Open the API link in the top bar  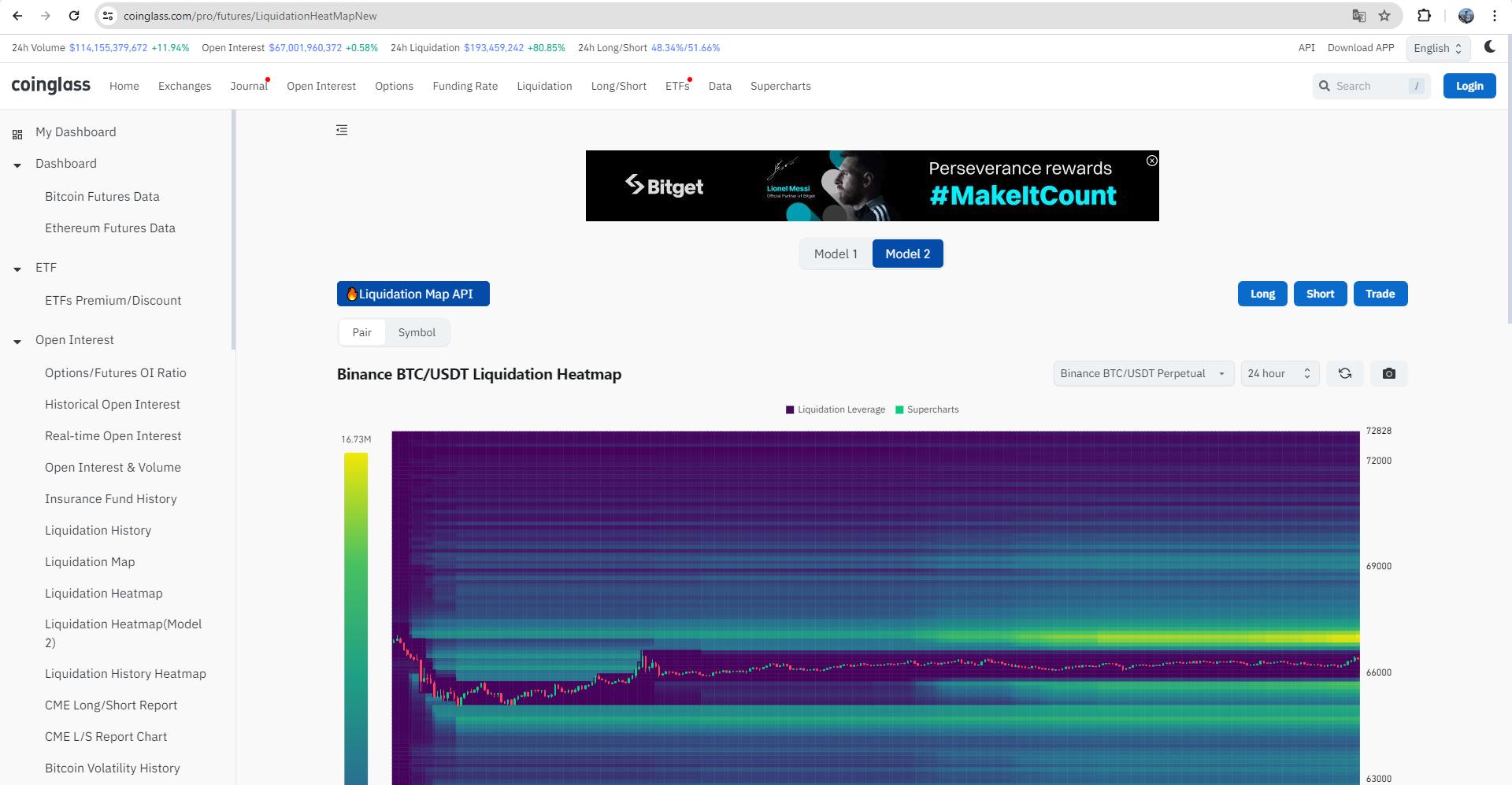pos(1306,47)
